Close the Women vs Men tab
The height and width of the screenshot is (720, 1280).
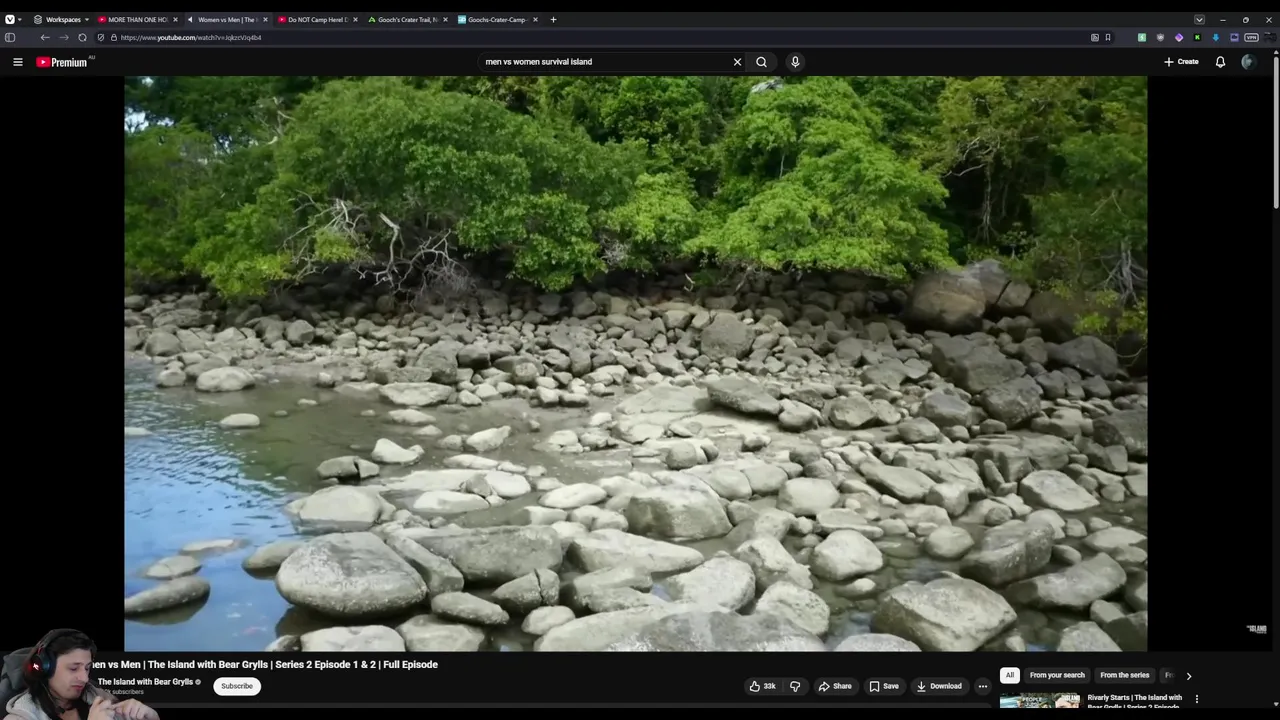(x=265, y=19)
